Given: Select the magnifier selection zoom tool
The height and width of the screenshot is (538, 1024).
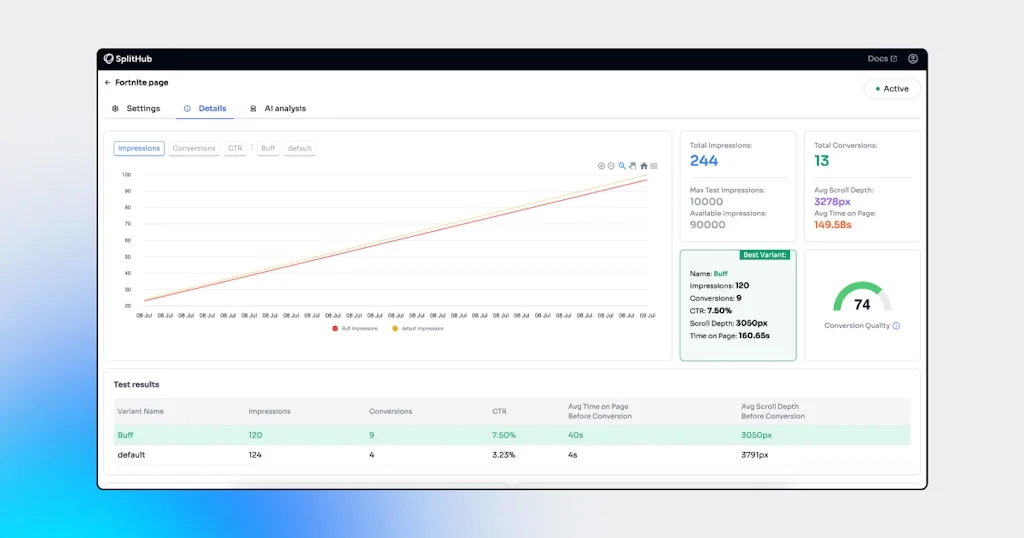Looking at the screenshot, I should pyautogui.click(x=622, y=166).
